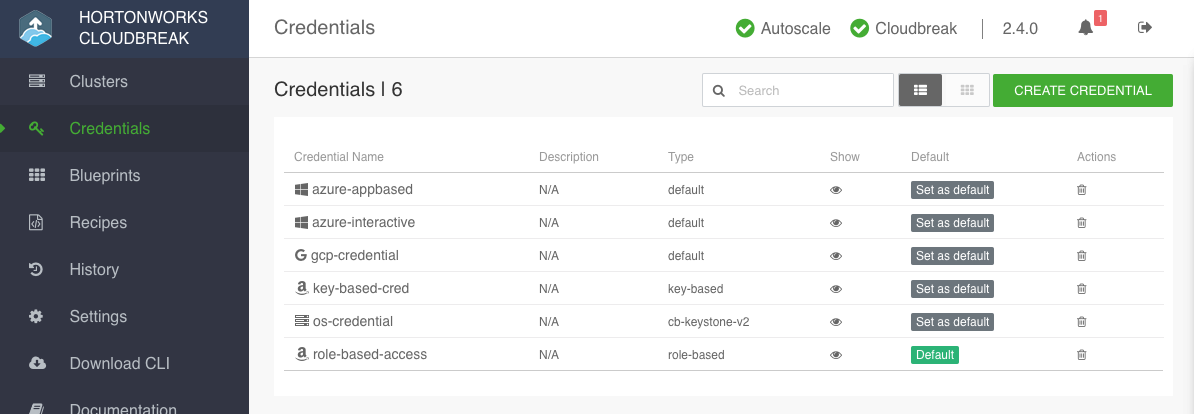Delete the gcp-credential using its trash icon
The width and height of the screenshot is (1194, 414).
1081,256
